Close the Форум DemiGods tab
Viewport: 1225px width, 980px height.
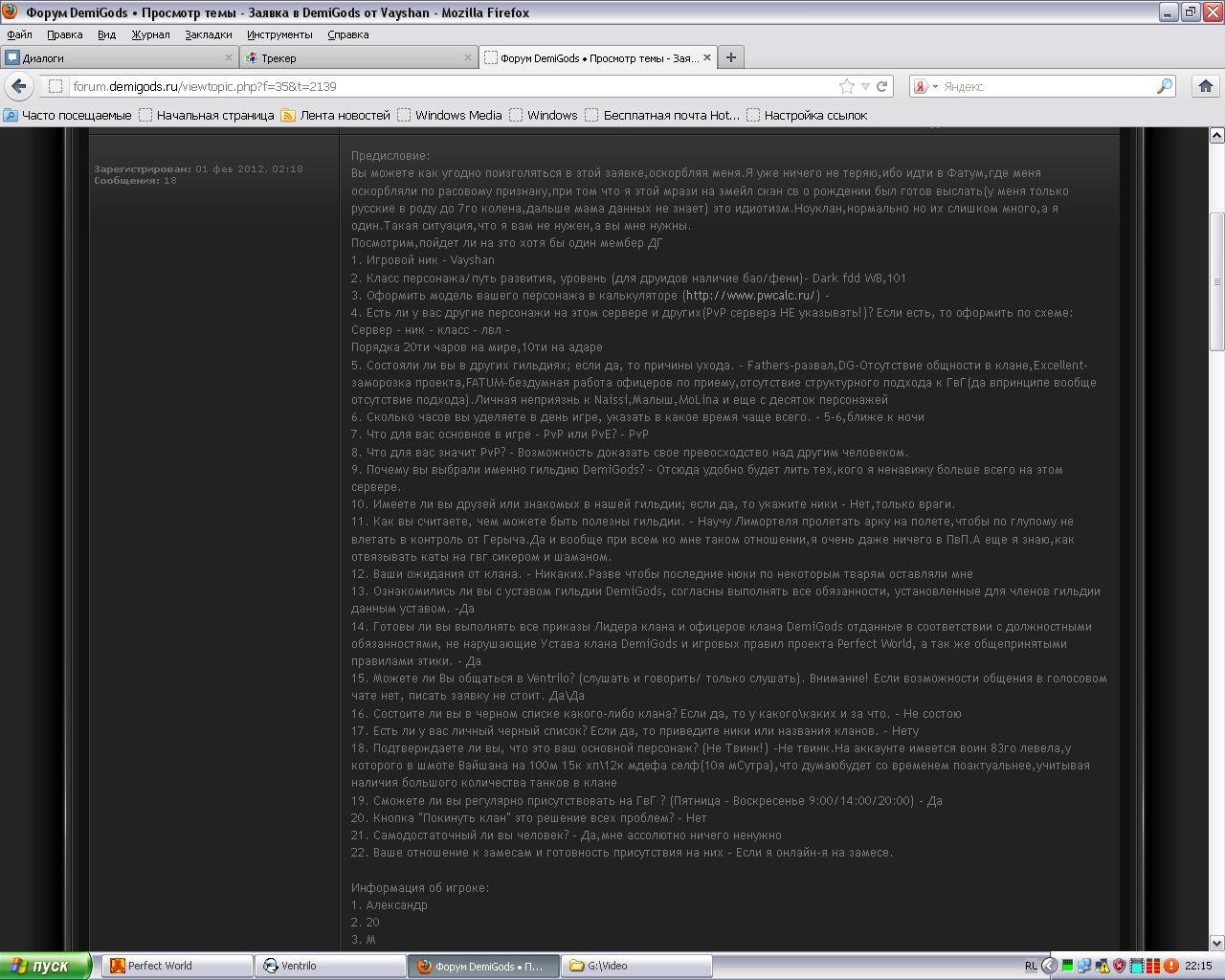pyautogui.click(x=708, y=57)
